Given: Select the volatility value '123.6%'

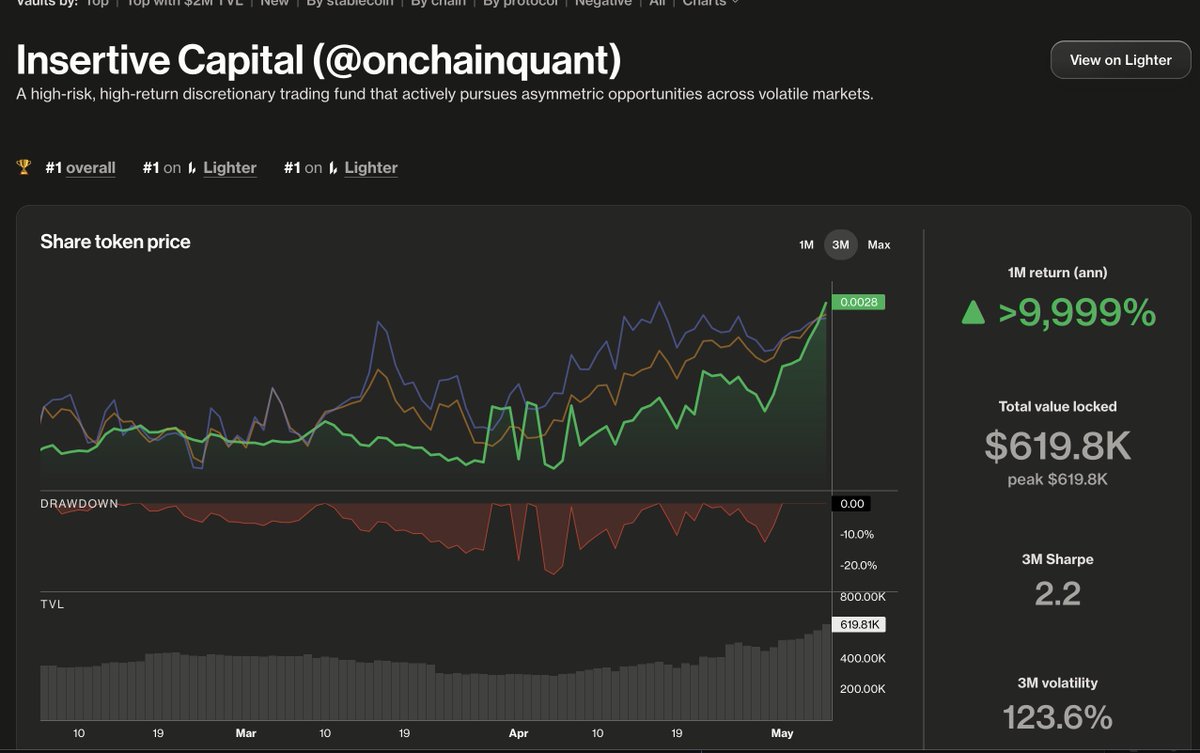Looking at the screenshot, I should (1057, 717).
